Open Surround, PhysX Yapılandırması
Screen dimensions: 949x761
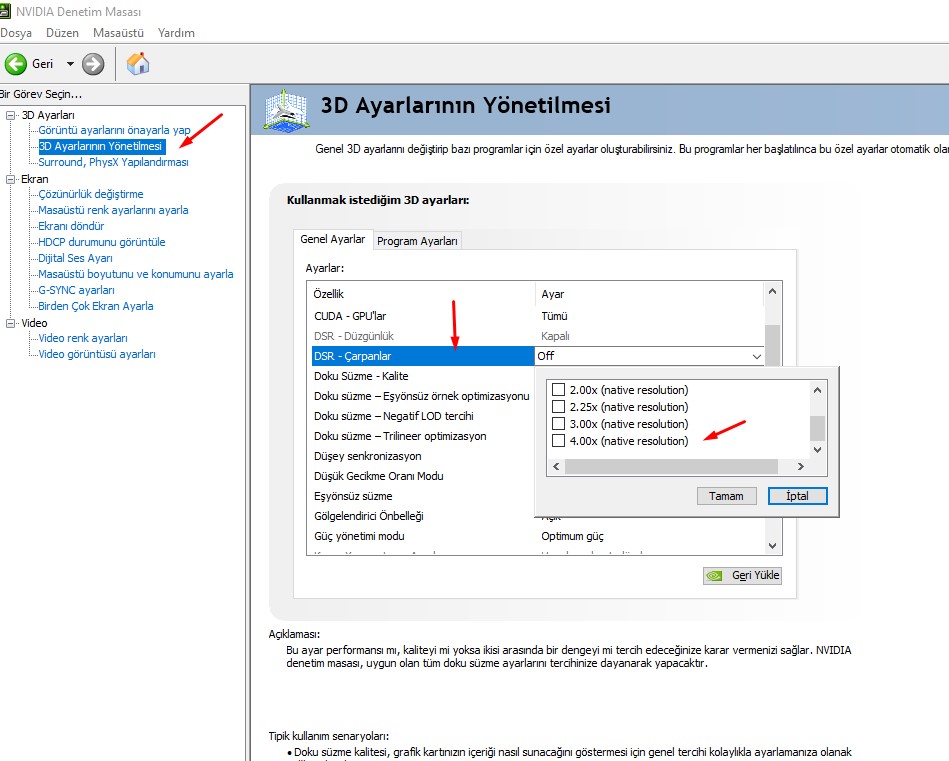(113, 162)
